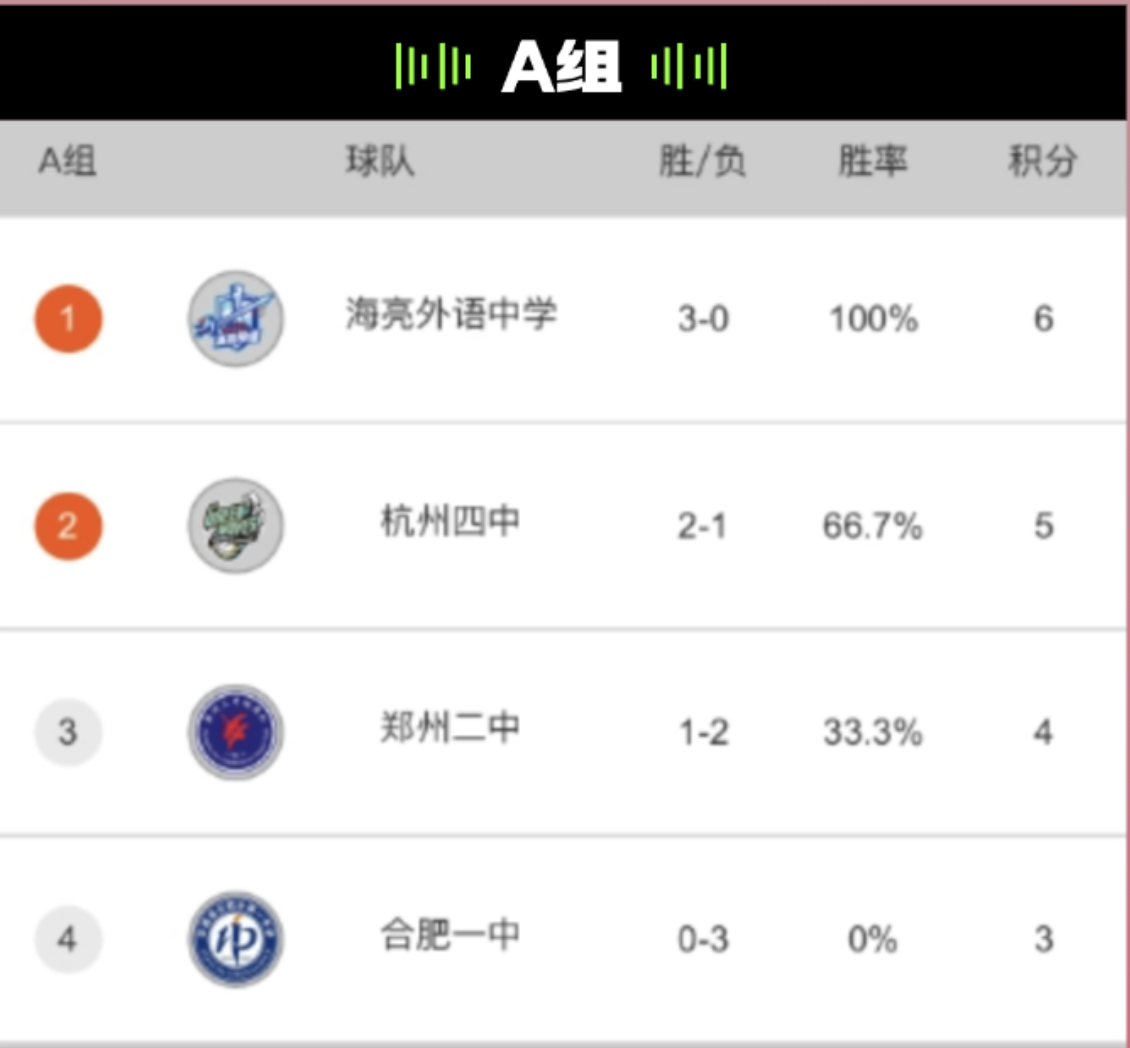1130x1048 pixels.
Task: Click the 胜率 column header
Action: coord(873,161)
